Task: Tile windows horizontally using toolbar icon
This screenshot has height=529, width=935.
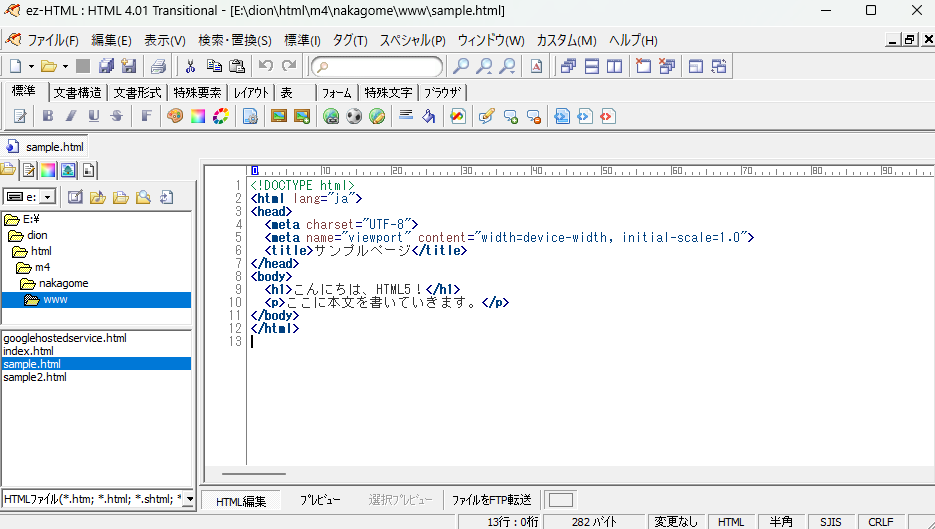Action: 592,66
